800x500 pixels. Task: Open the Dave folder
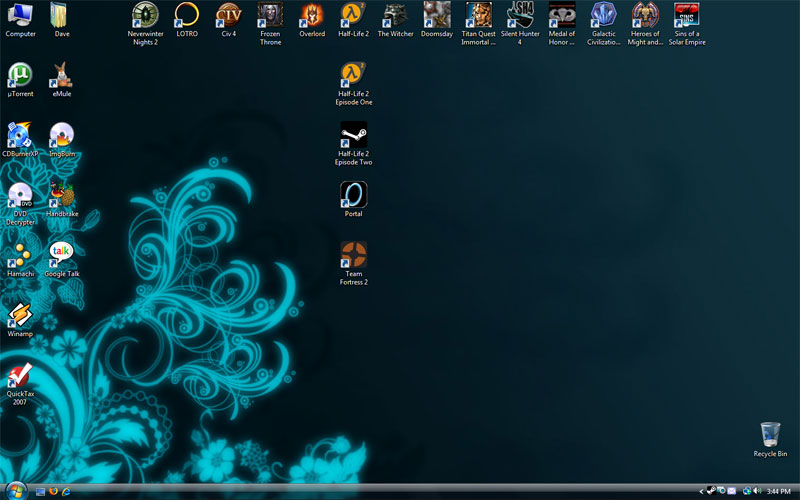click(62, 15)
